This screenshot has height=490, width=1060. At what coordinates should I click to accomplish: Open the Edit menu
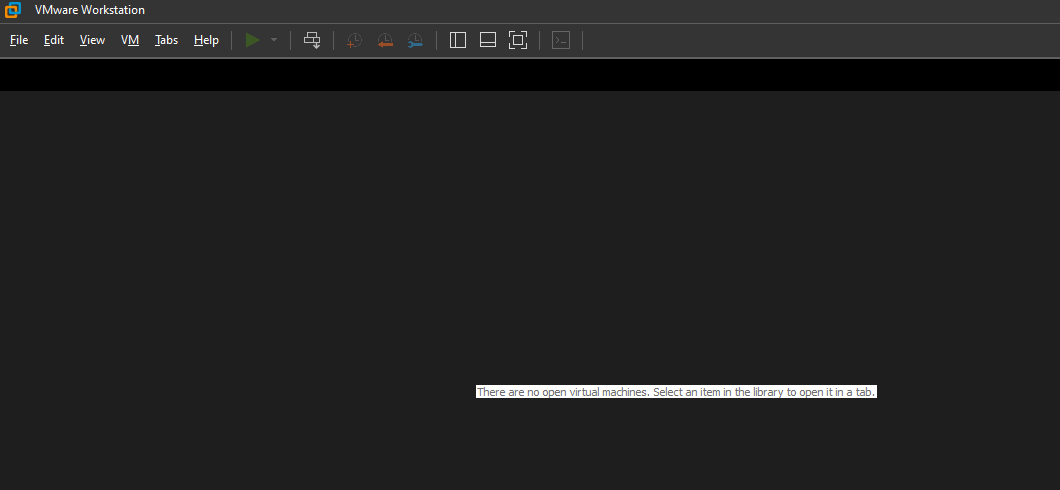point(54,40)
